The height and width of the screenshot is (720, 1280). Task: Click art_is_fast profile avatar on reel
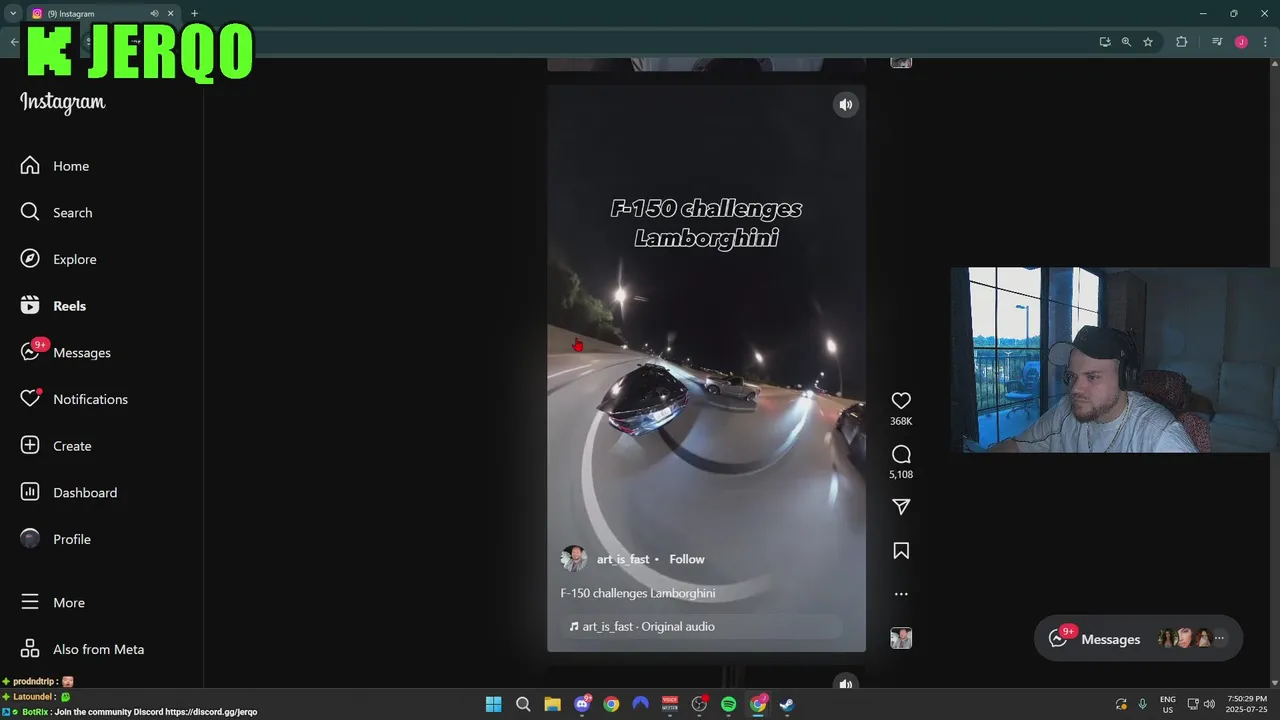pos(574,559)
